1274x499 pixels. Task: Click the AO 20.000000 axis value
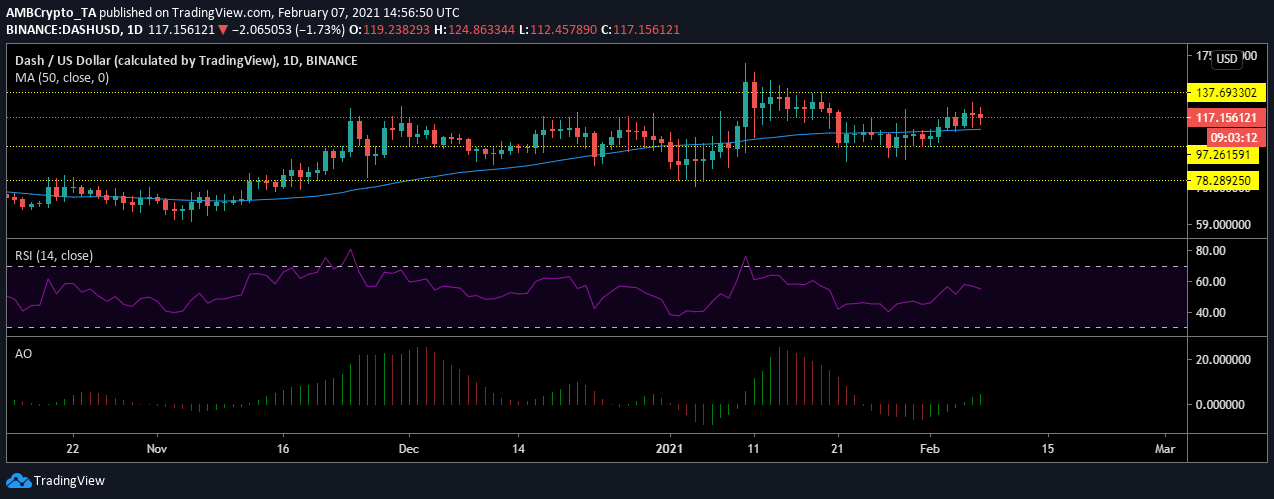(x=1221, y=360)
